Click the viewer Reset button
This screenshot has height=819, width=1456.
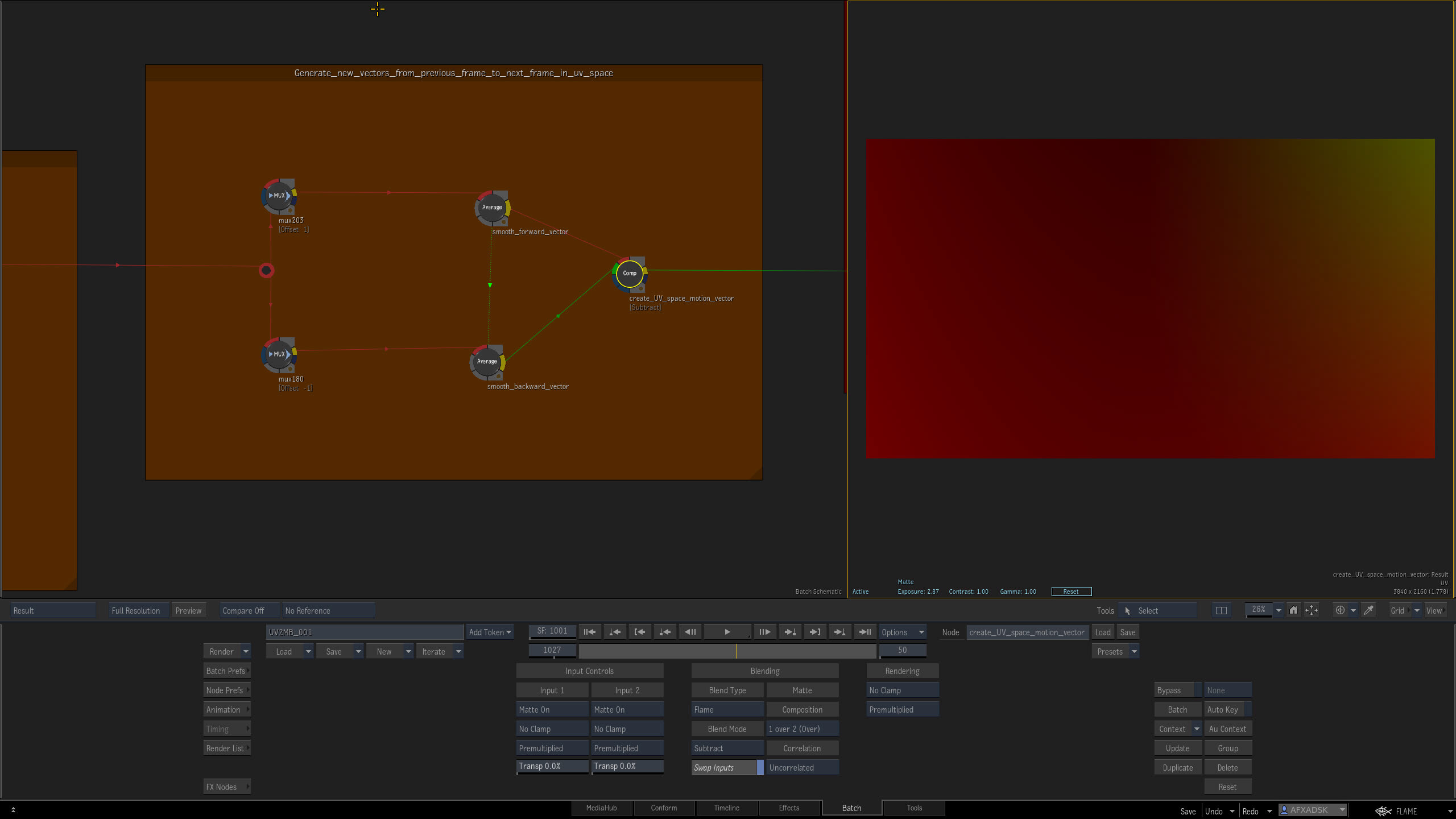click(x=1071, y=591)
